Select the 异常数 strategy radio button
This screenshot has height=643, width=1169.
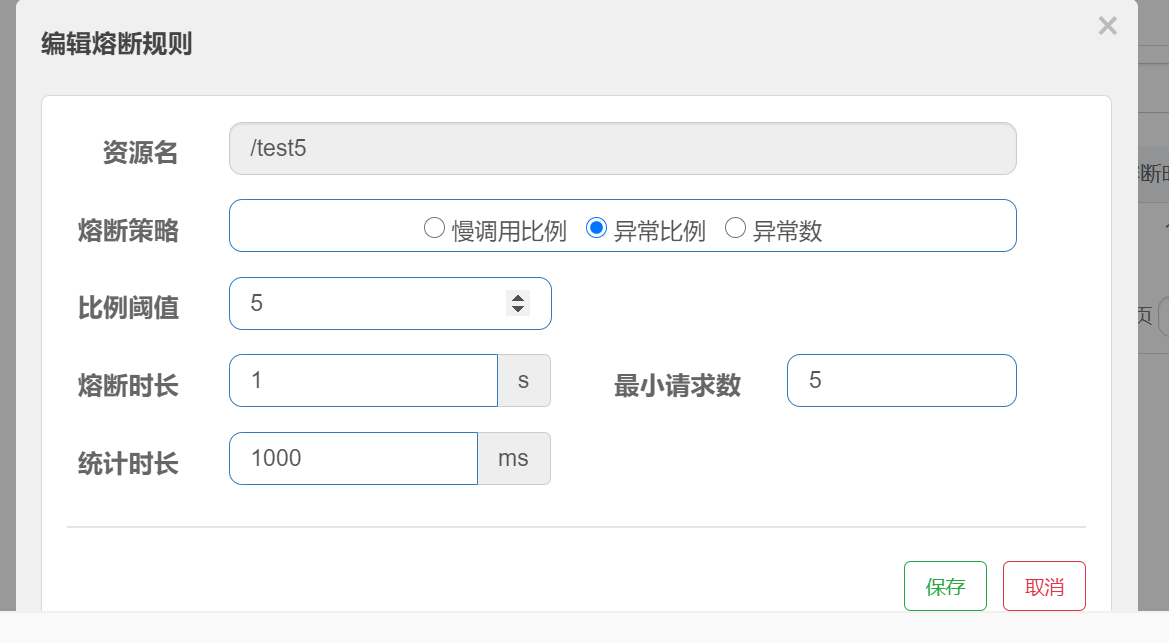[735, 229]
